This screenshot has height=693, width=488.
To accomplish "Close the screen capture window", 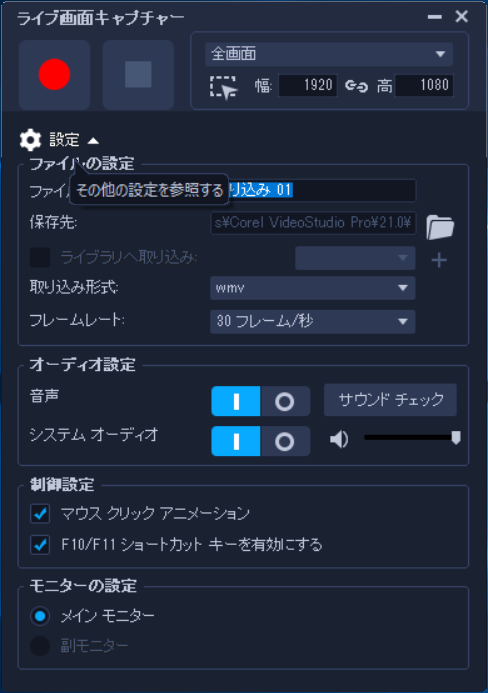I will (x=461, y=16).
